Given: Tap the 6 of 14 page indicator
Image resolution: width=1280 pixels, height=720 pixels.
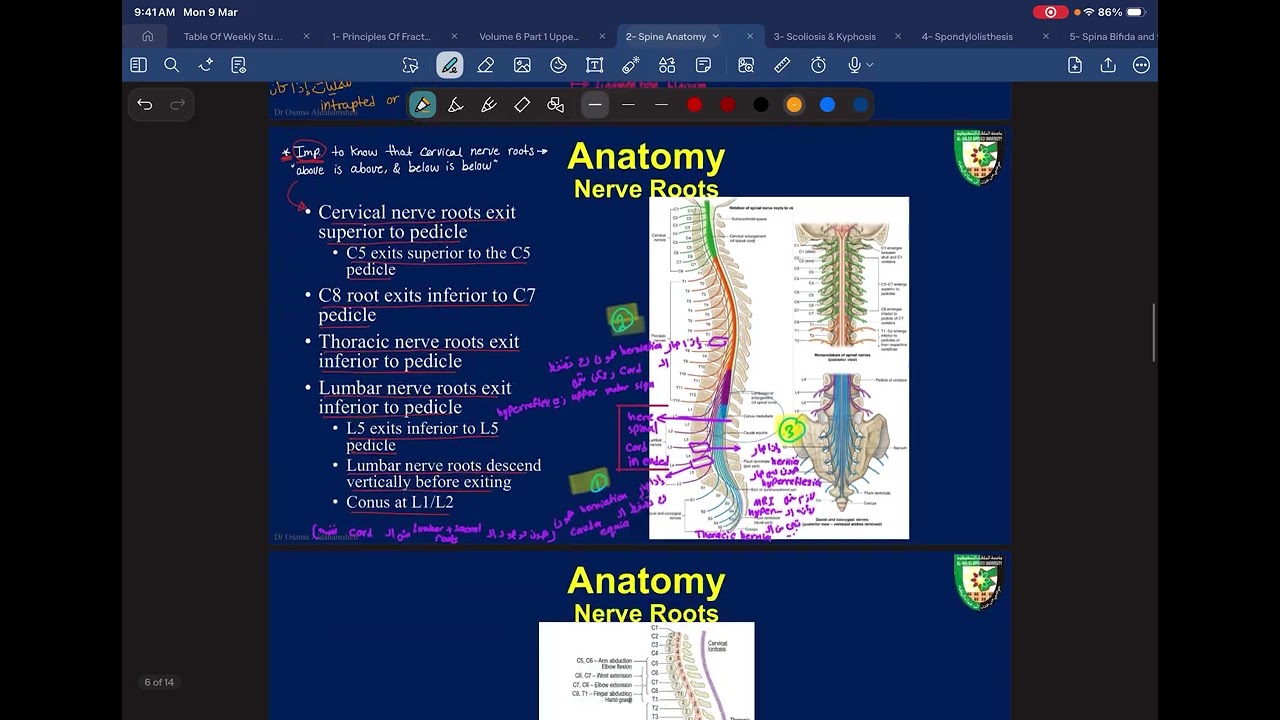Looking at the screenshot, I should coord(159,682).
